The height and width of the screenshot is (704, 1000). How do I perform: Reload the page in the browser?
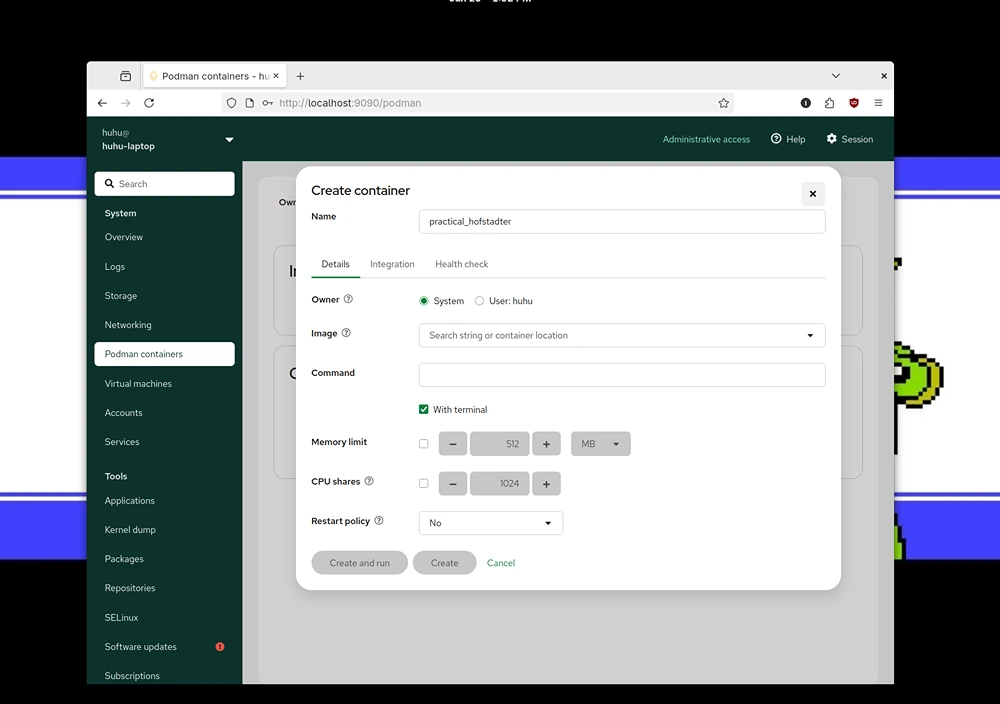point(149,103)
